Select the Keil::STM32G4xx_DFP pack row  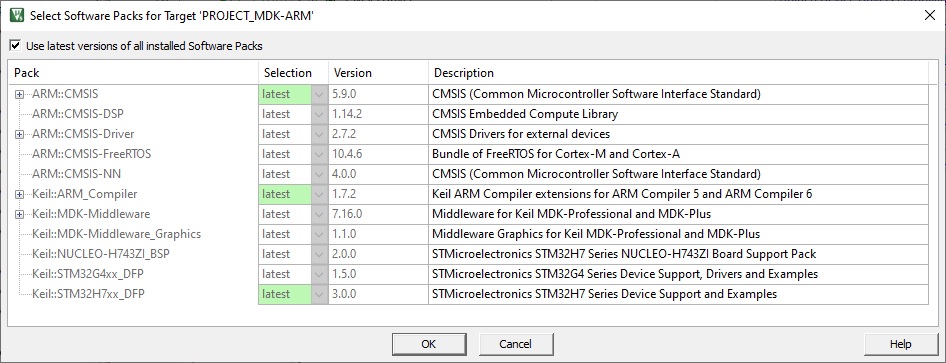(469, 274)
